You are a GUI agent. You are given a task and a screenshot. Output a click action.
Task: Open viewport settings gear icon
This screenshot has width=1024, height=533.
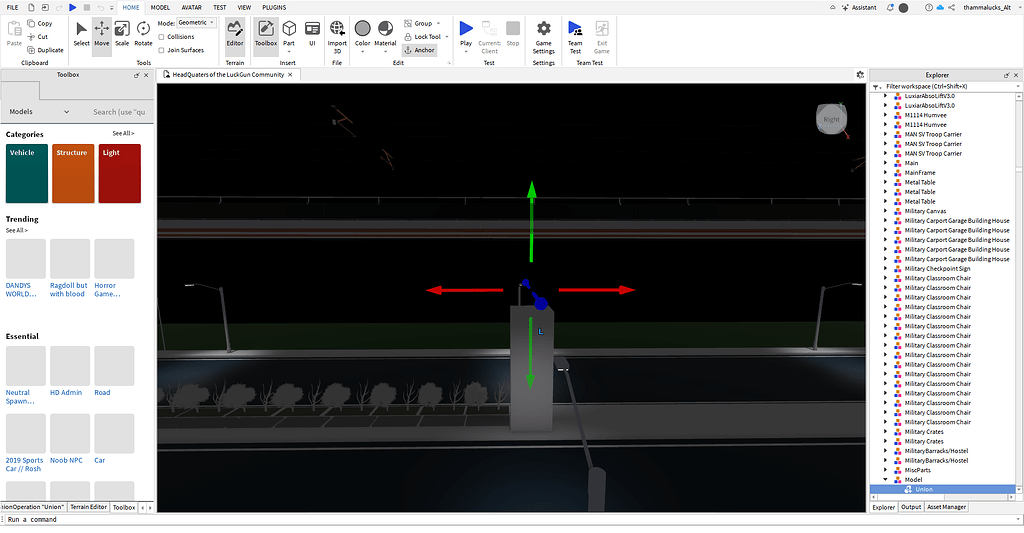860,74
